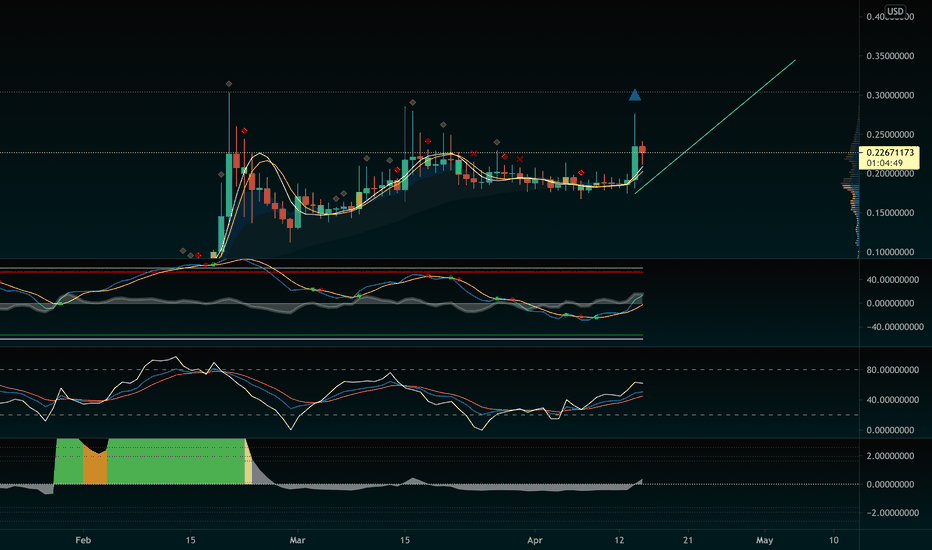Click the 12 date label on time axis
Screen dimensions: 932x550
click(x=620, y=540)
